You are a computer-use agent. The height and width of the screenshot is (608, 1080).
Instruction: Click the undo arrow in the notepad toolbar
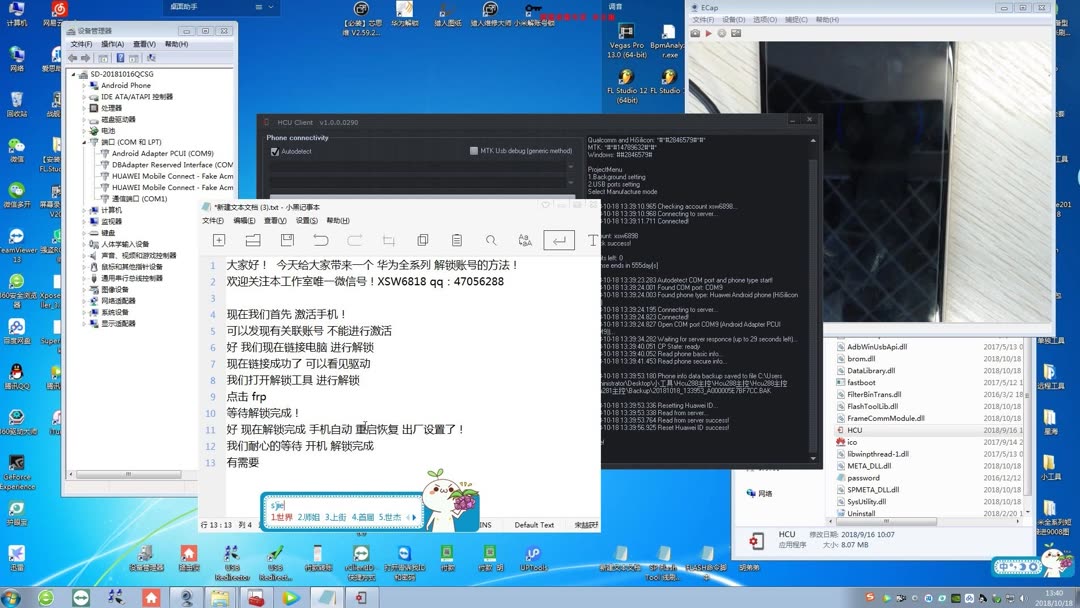pyautogui.click(x=320, y=240)
